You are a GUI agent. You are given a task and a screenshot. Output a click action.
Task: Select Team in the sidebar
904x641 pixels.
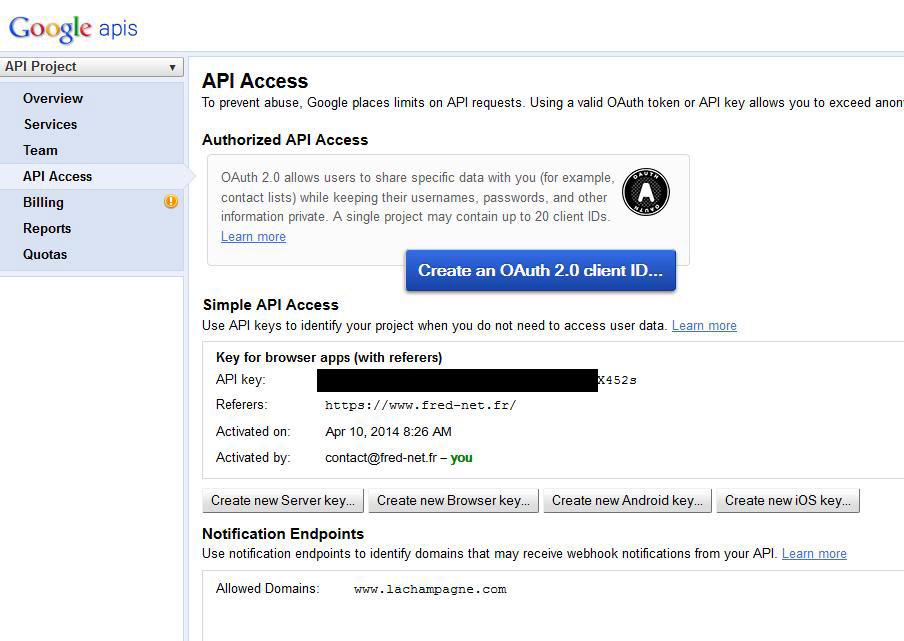(41, 150)
